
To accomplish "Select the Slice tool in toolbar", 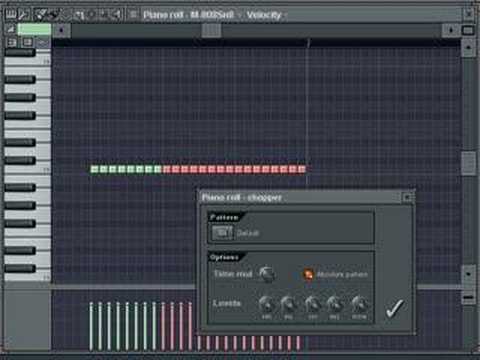I will coord(79,14).
